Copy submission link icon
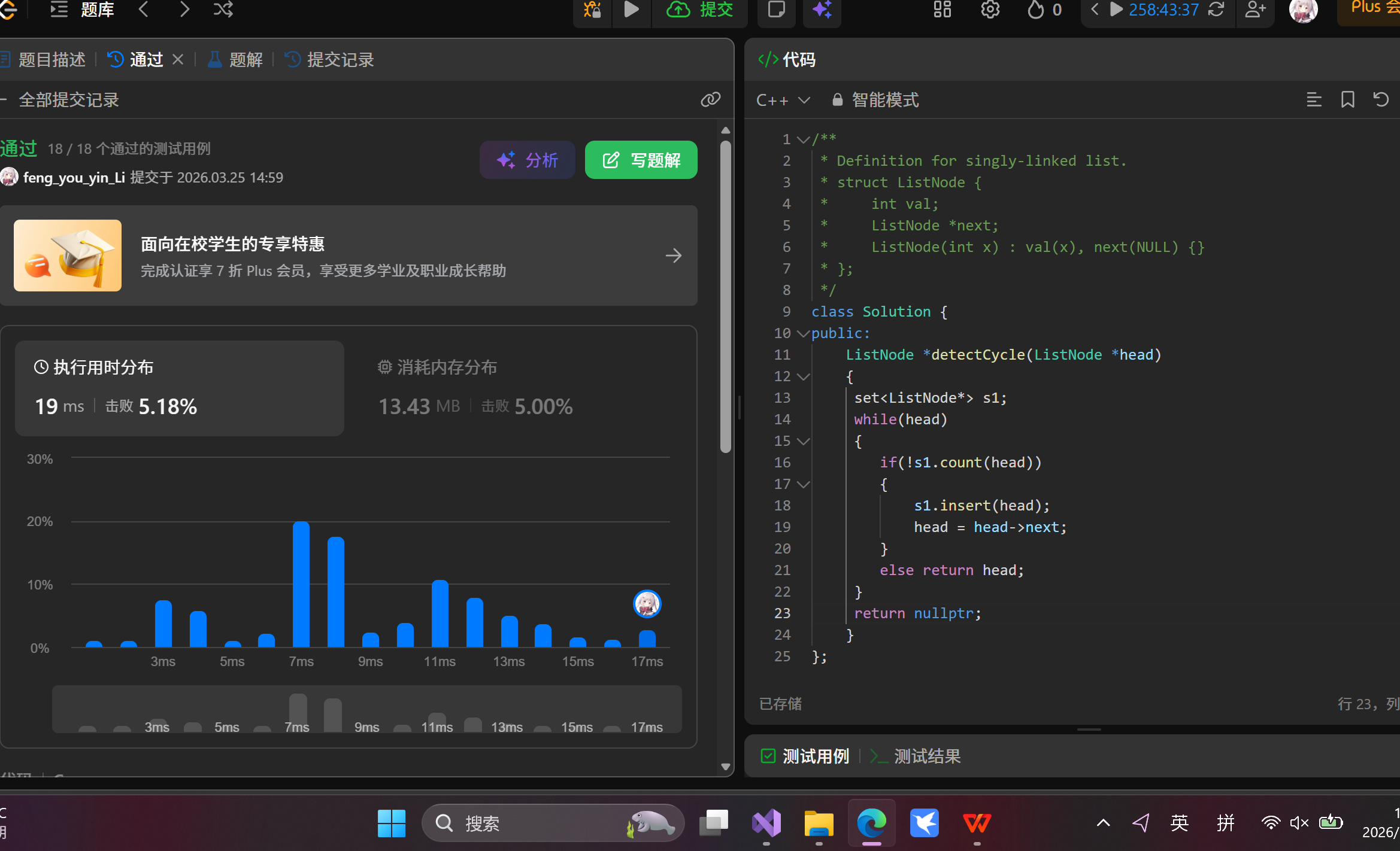Screen dimensions: 1400x851 coord(710,99)
